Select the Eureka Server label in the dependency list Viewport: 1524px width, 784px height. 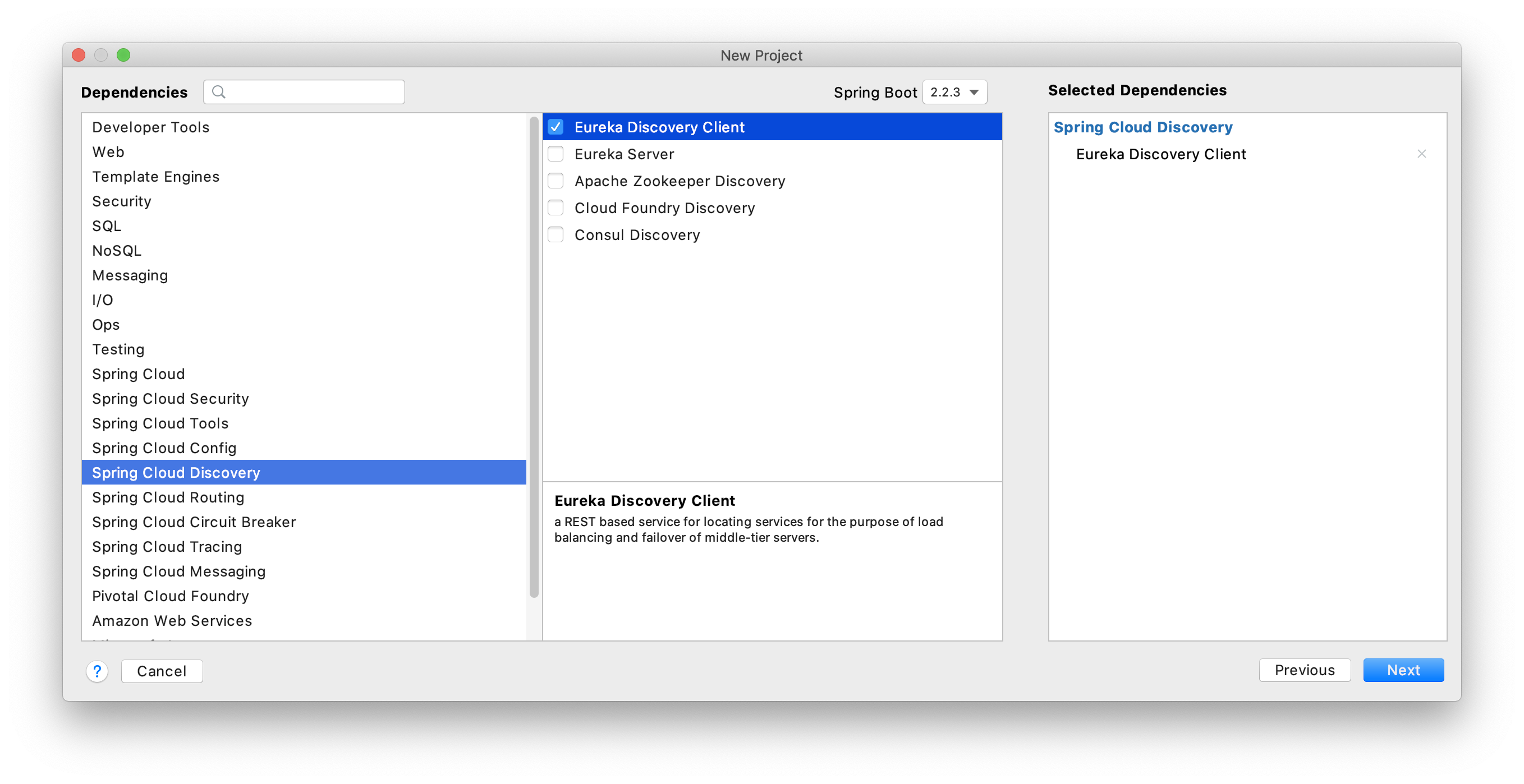pos(623,154)
